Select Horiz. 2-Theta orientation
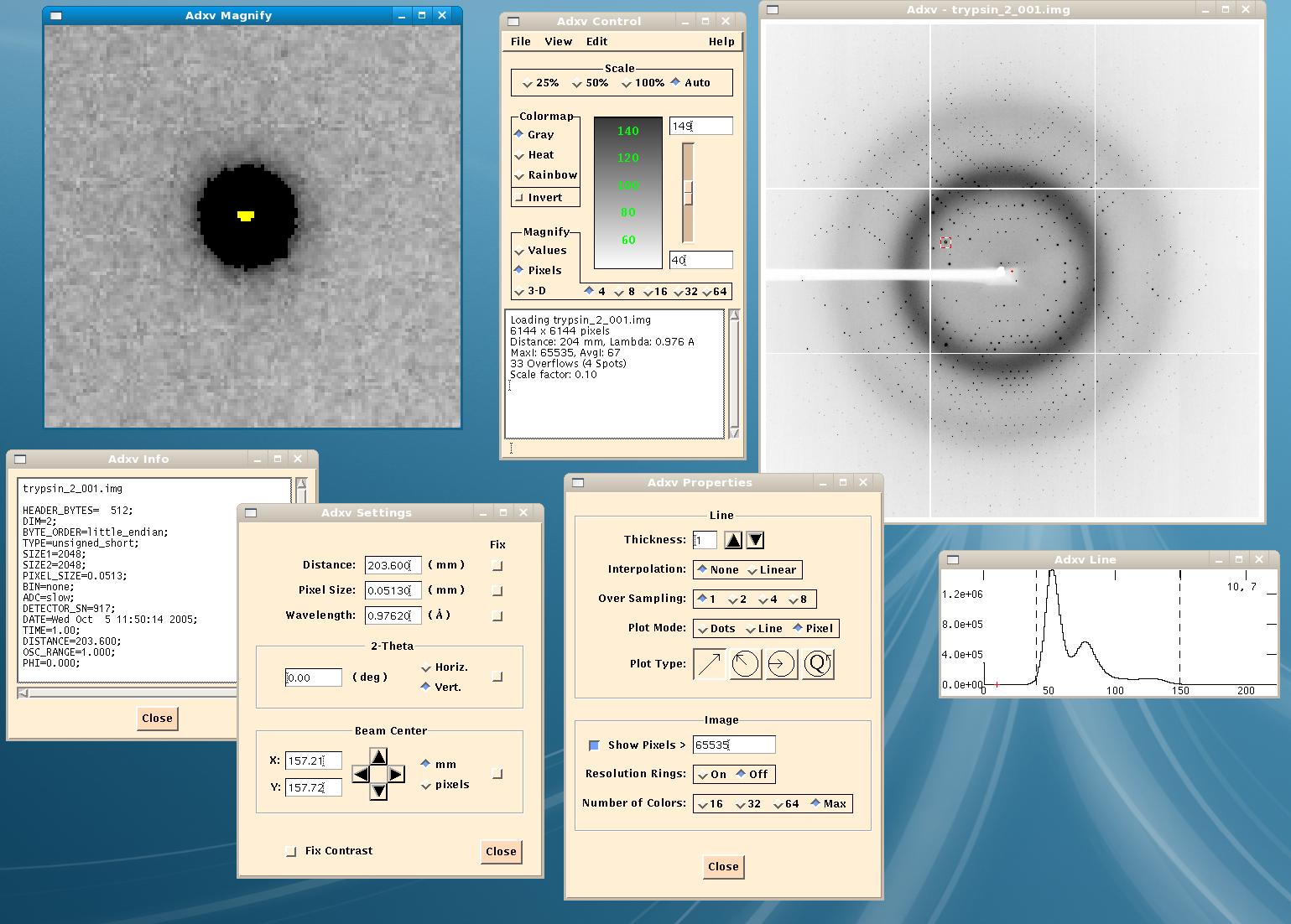This screenshot has width=1291, height=924. (445, 667)
